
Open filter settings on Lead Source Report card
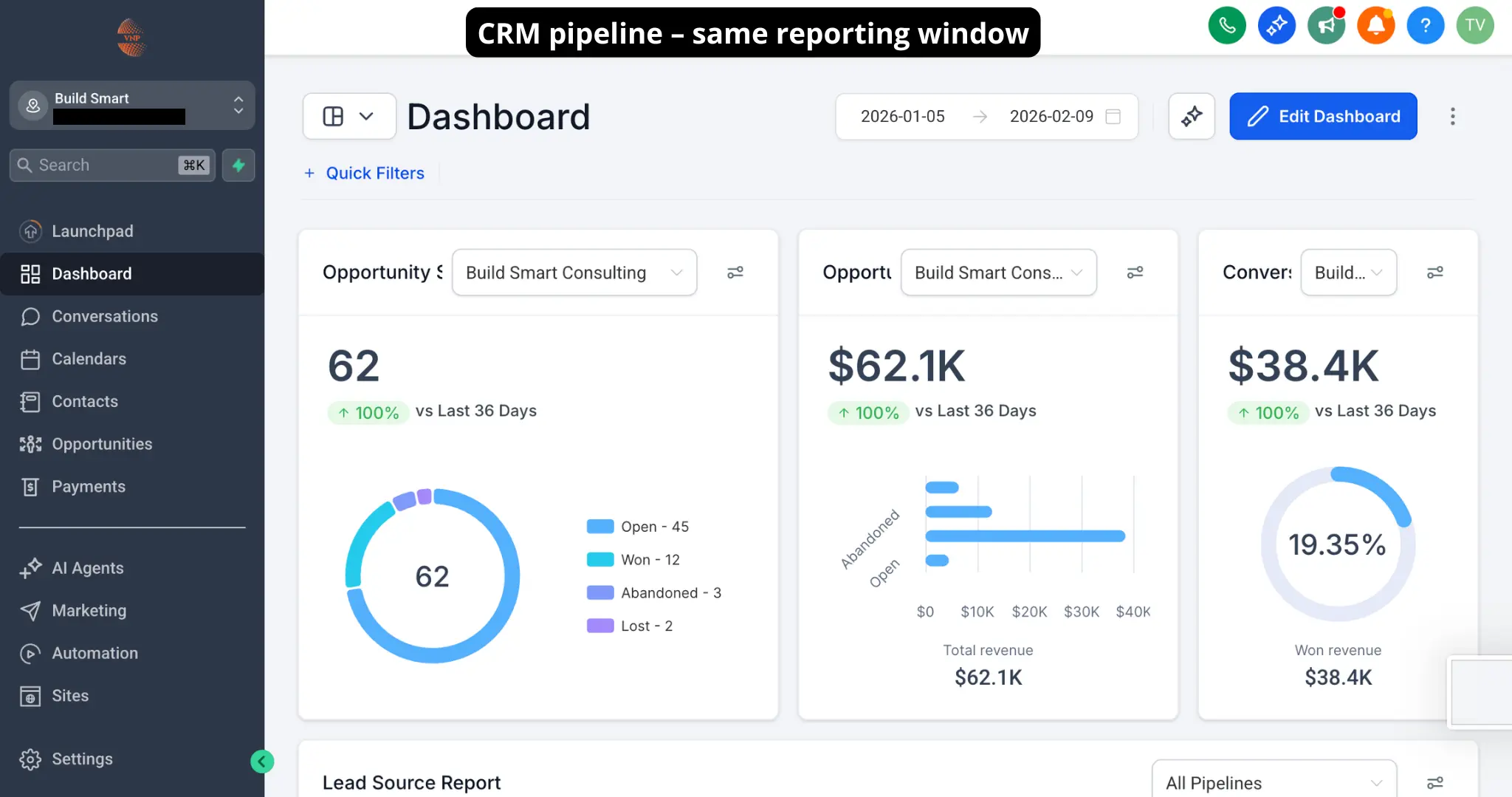point(1435,781)
